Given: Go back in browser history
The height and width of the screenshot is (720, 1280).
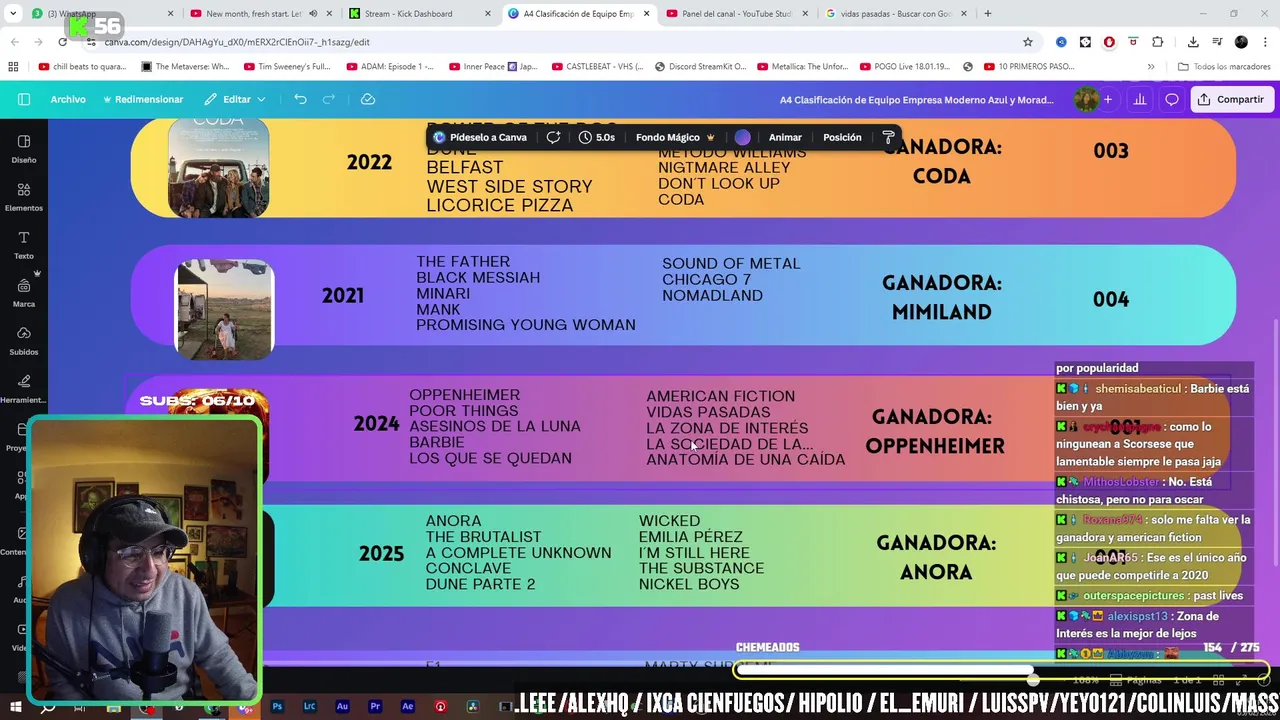Looking at the screenshot, I should [x=15, y=42].
